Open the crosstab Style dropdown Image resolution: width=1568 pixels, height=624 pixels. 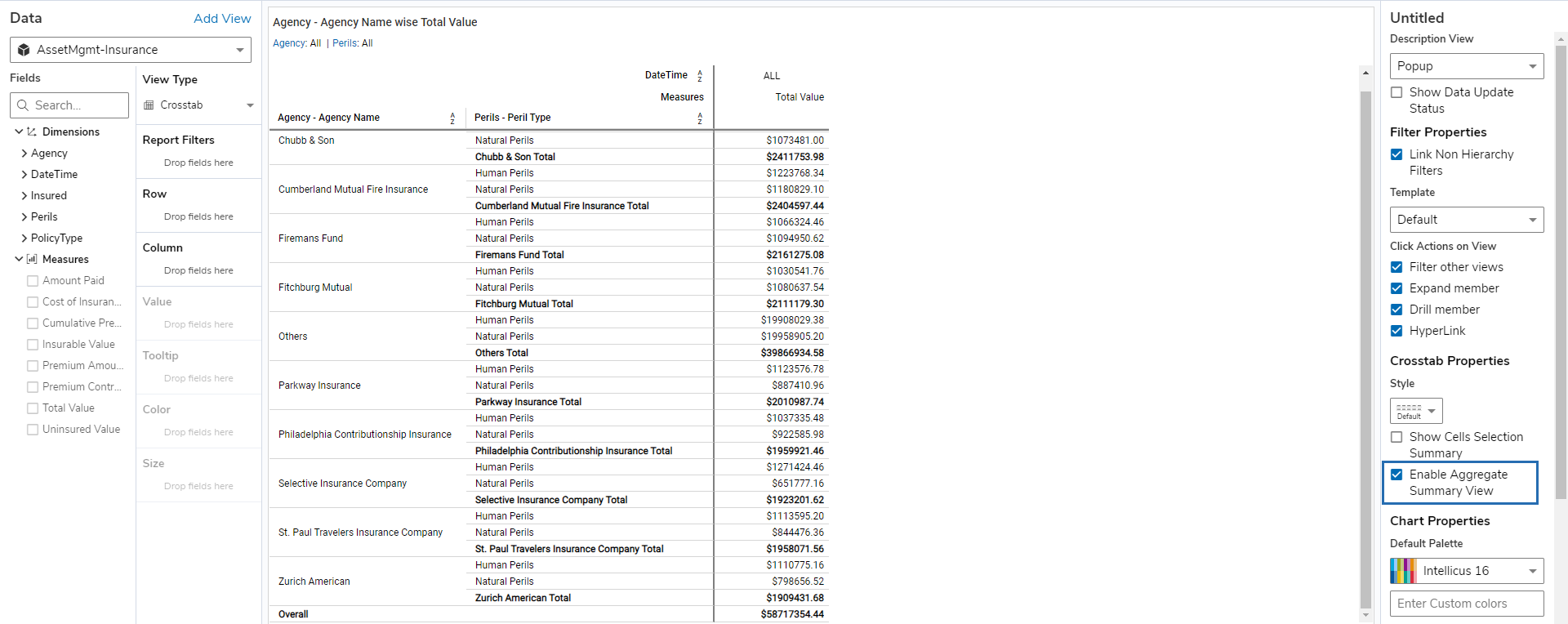coord(1416,410)
